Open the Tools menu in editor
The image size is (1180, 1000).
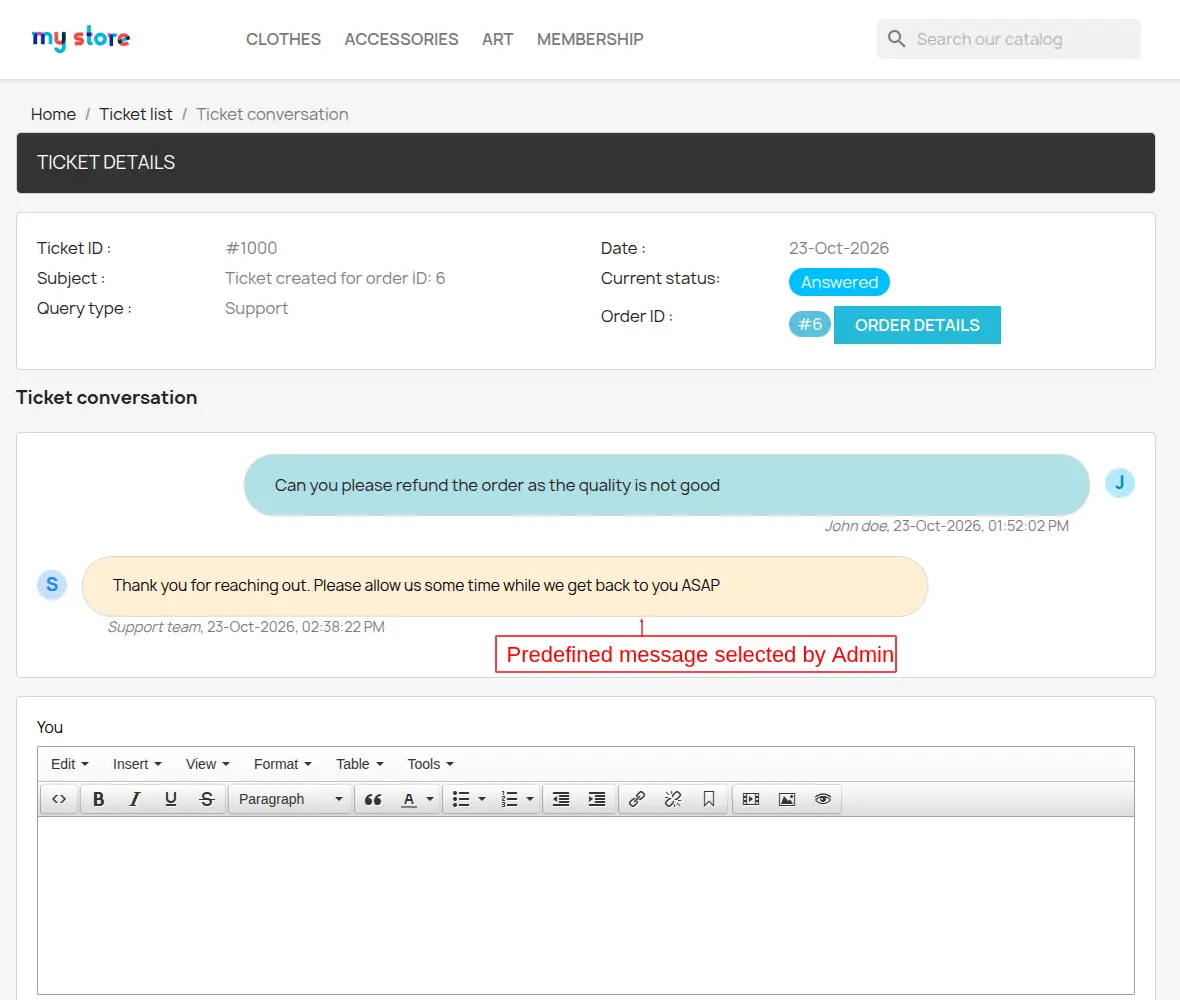[x=430, y=764]
